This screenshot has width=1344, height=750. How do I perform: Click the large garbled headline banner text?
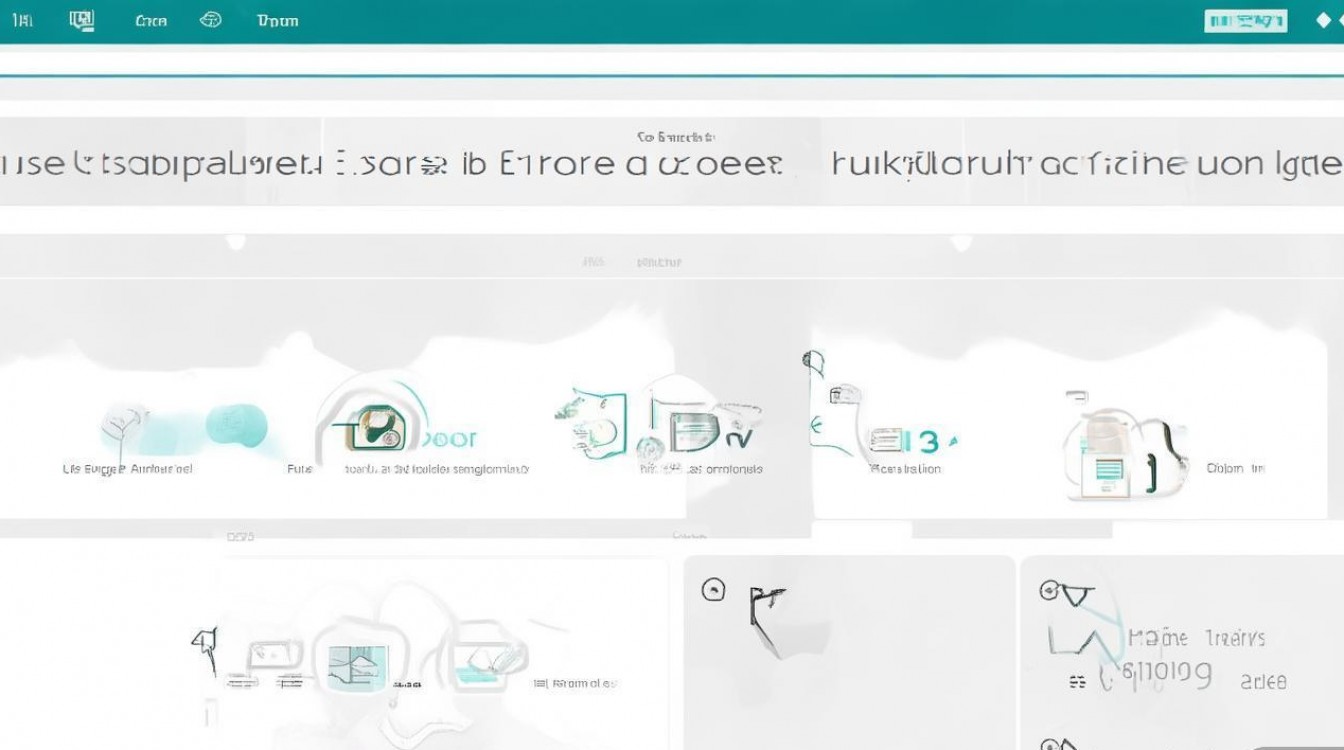[x=672, y=164]
